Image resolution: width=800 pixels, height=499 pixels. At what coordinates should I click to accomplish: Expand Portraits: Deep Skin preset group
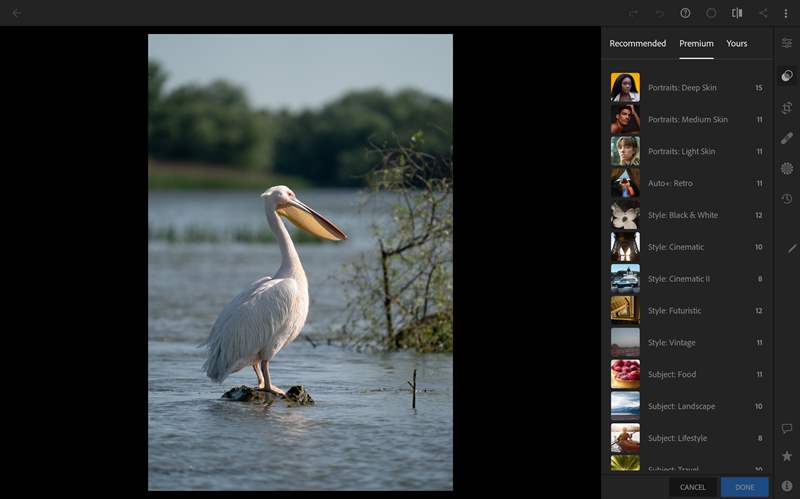pos(687,87)
